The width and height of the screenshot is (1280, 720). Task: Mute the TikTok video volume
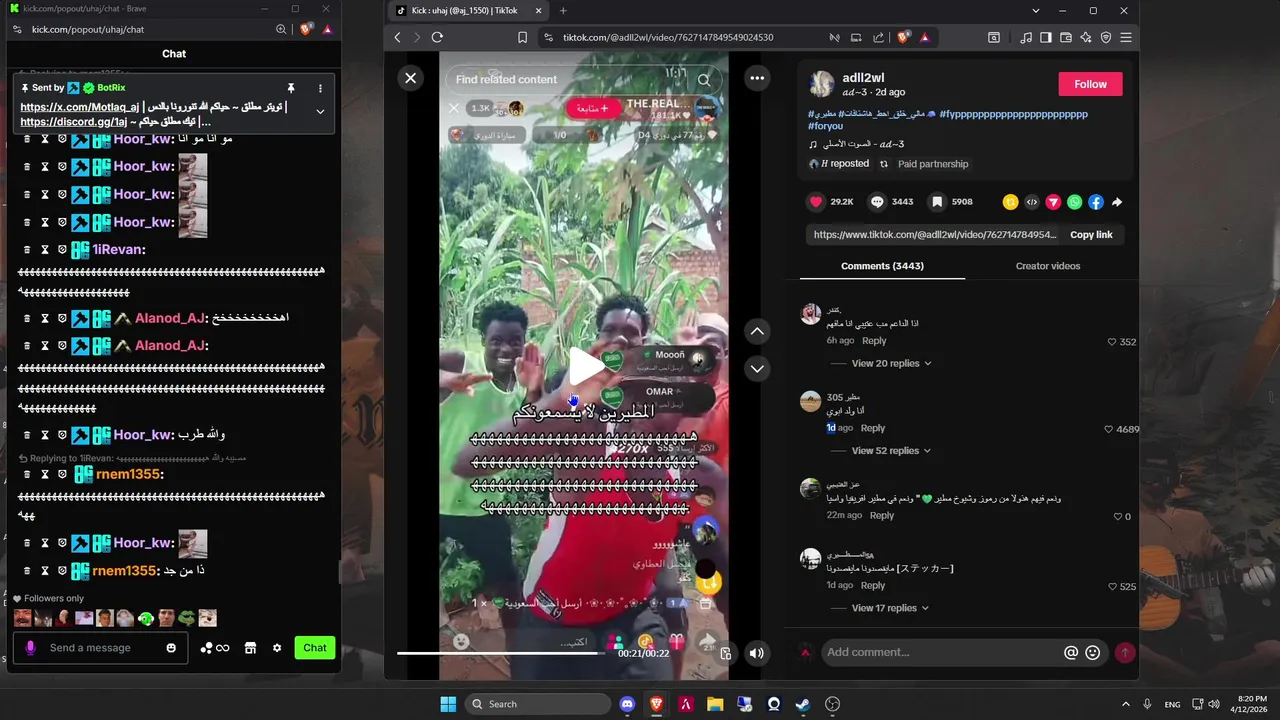pyautogui.click(x=756, y=653)
